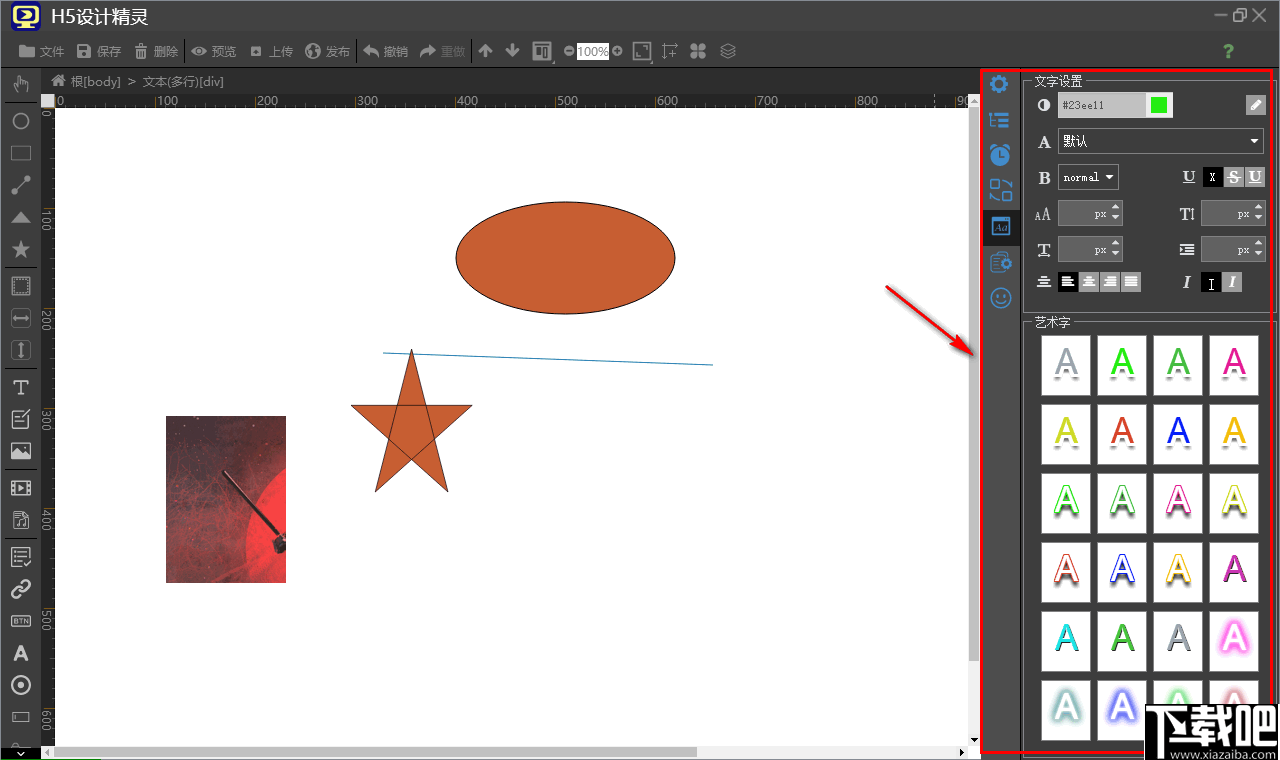
Task: Apply the solid blue art text style
Action: coord(1178,434)
